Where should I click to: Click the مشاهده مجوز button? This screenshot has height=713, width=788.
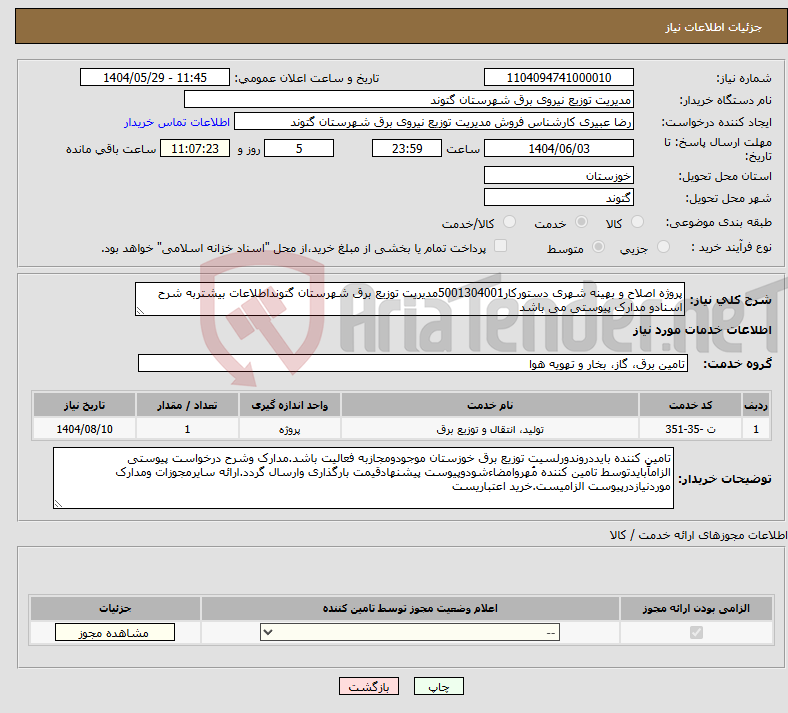[115, 632]
